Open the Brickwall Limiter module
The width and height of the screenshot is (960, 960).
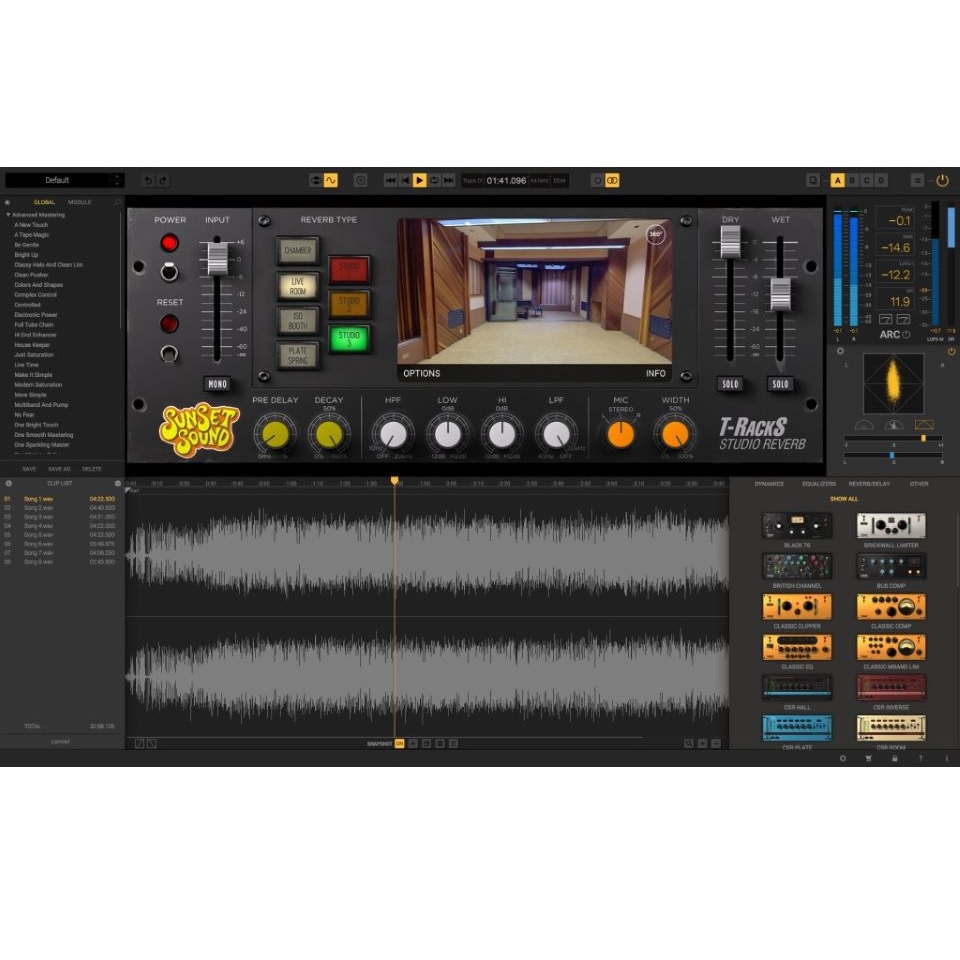pyautogui.click(x=890, y=525)
